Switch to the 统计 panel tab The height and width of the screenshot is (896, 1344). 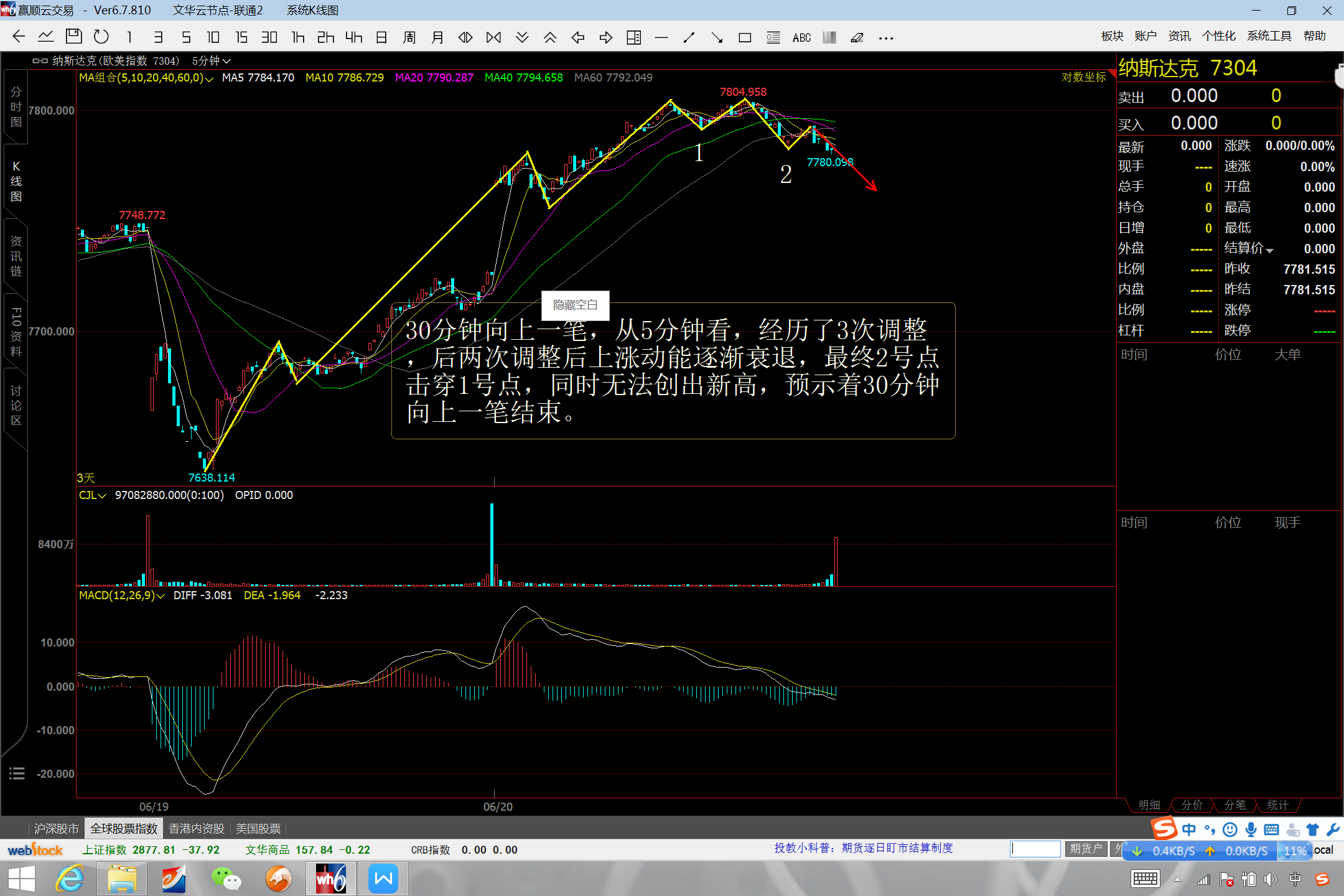(1278, 805)
